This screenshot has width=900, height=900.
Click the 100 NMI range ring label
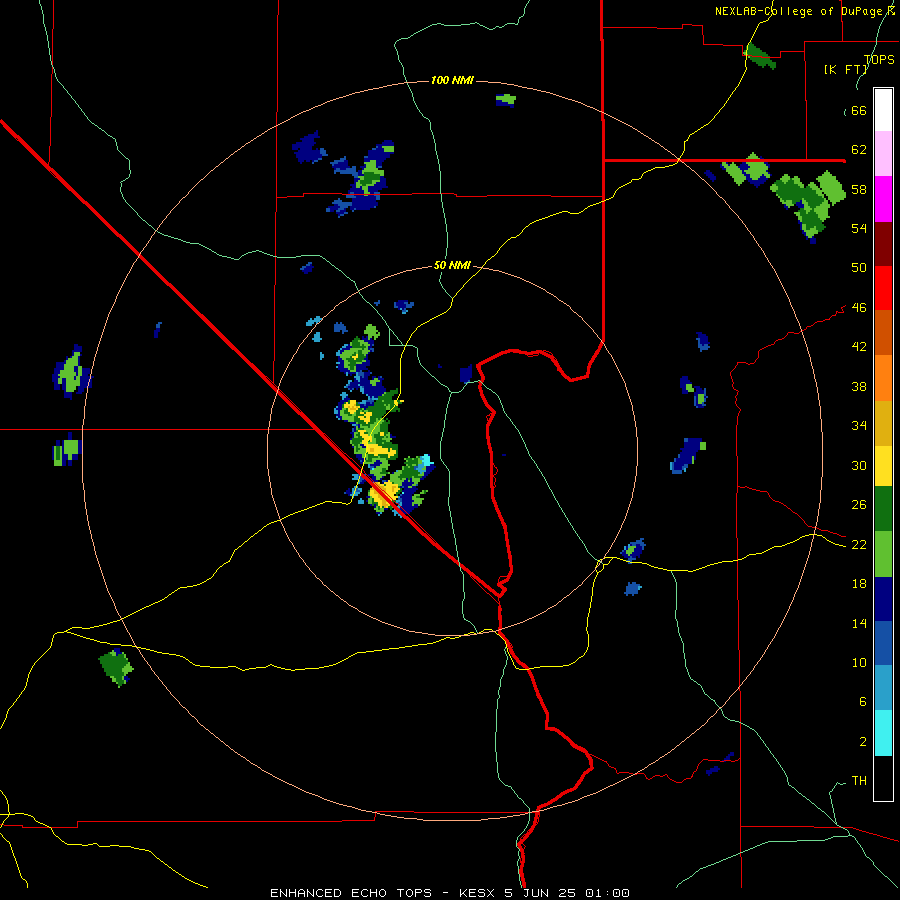tap(452, 80)
